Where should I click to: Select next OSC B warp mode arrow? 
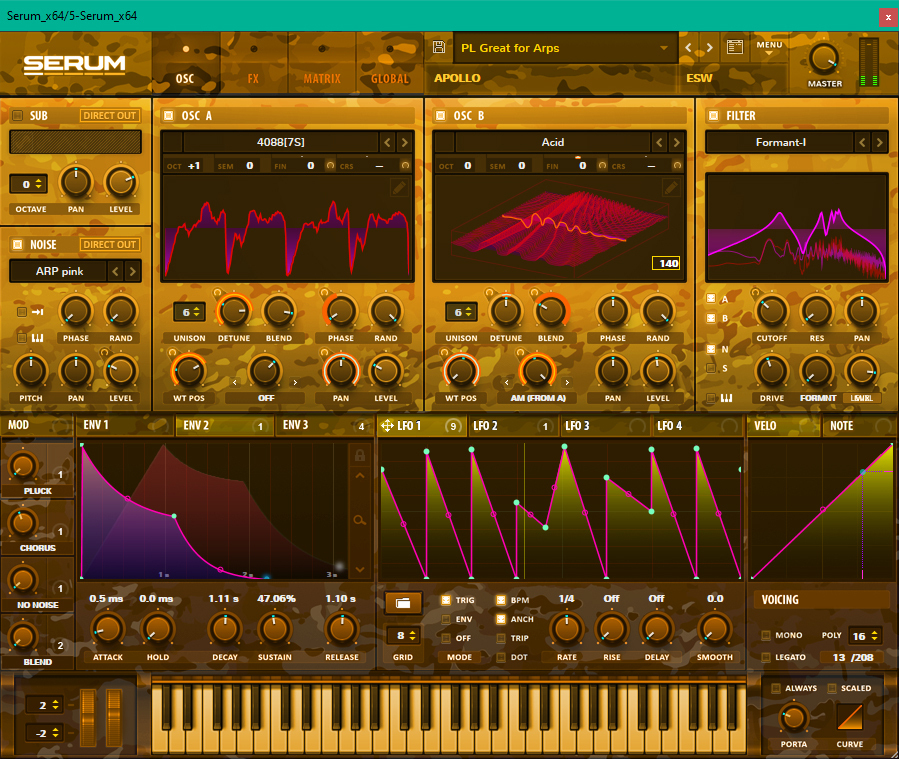[x=567, y=382]
